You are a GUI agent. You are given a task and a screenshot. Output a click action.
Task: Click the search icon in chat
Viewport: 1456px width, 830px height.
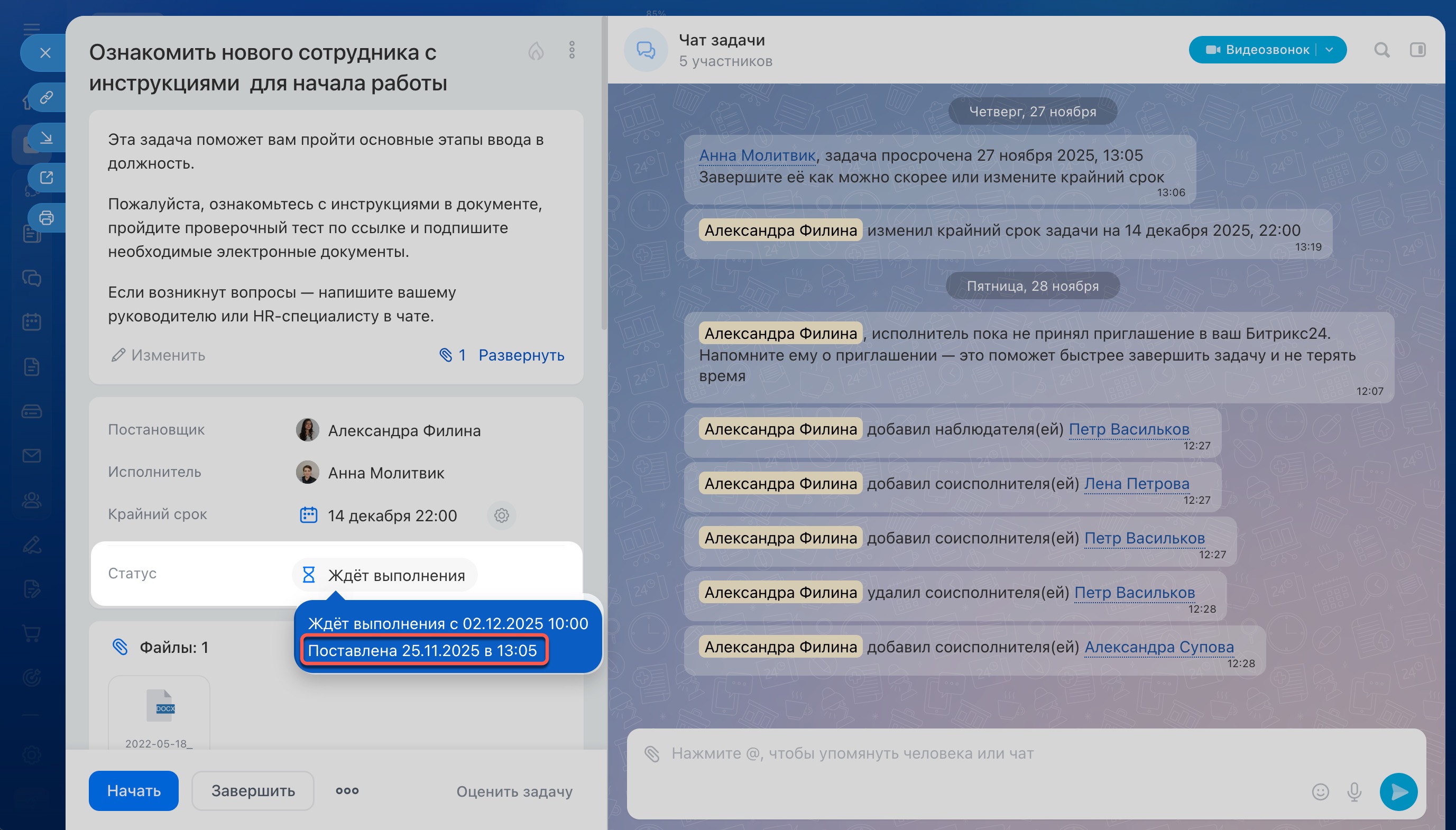point(1381,50)
